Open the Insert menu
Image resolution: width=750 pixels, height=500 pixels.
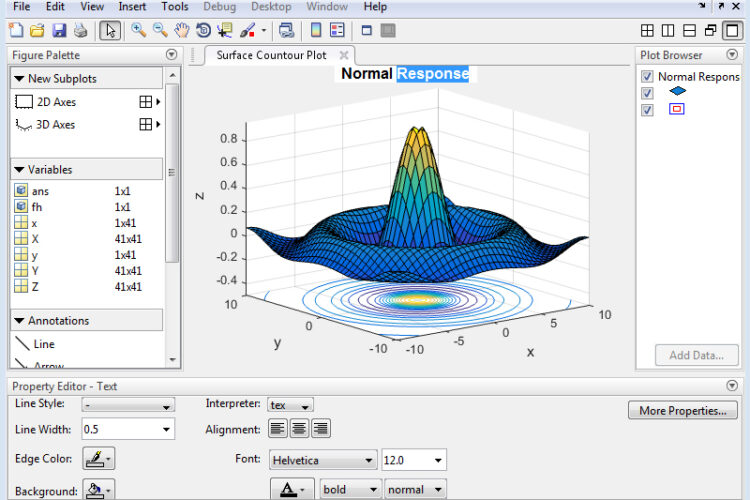[132, 7]
